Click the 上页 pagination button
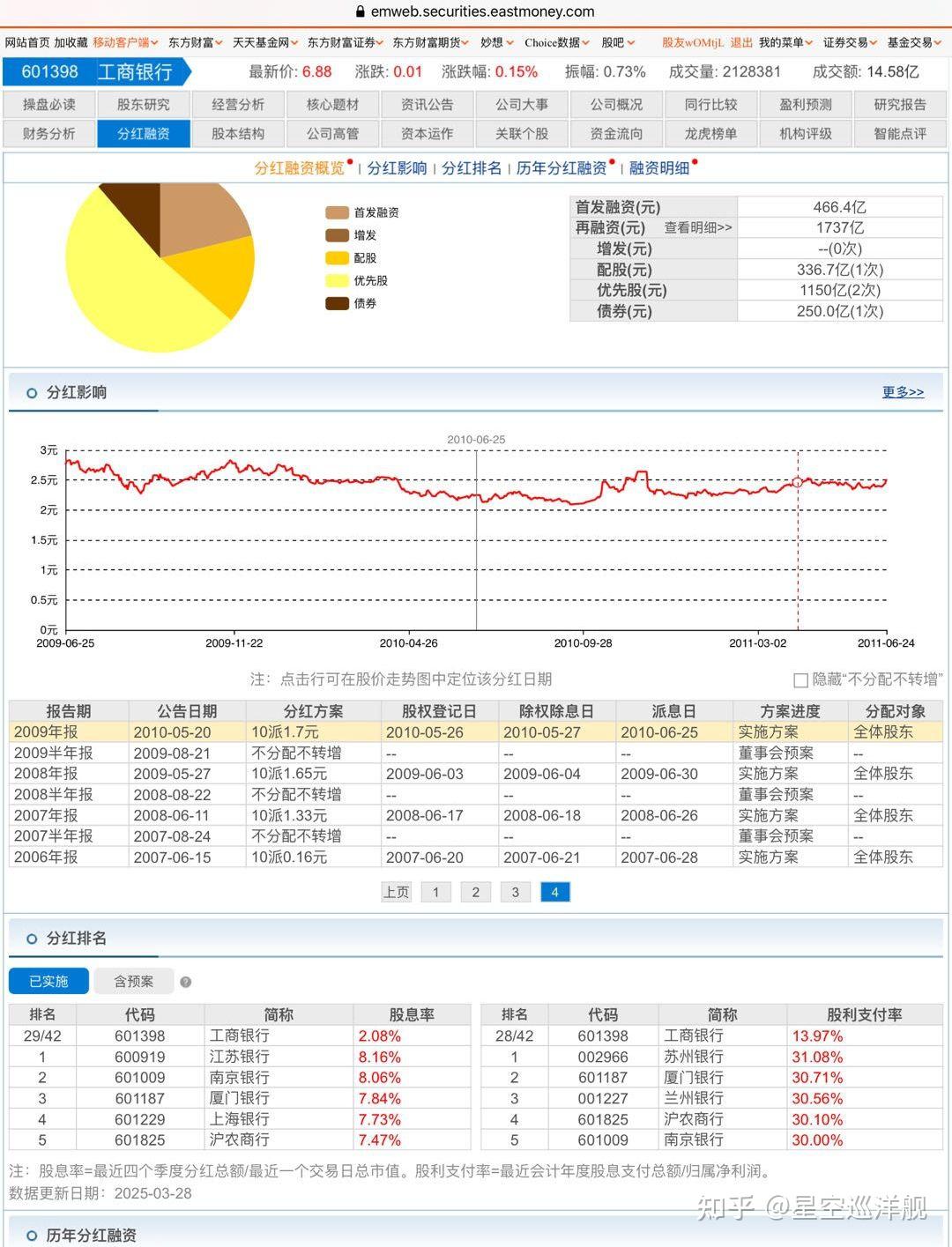 point(397,893)
